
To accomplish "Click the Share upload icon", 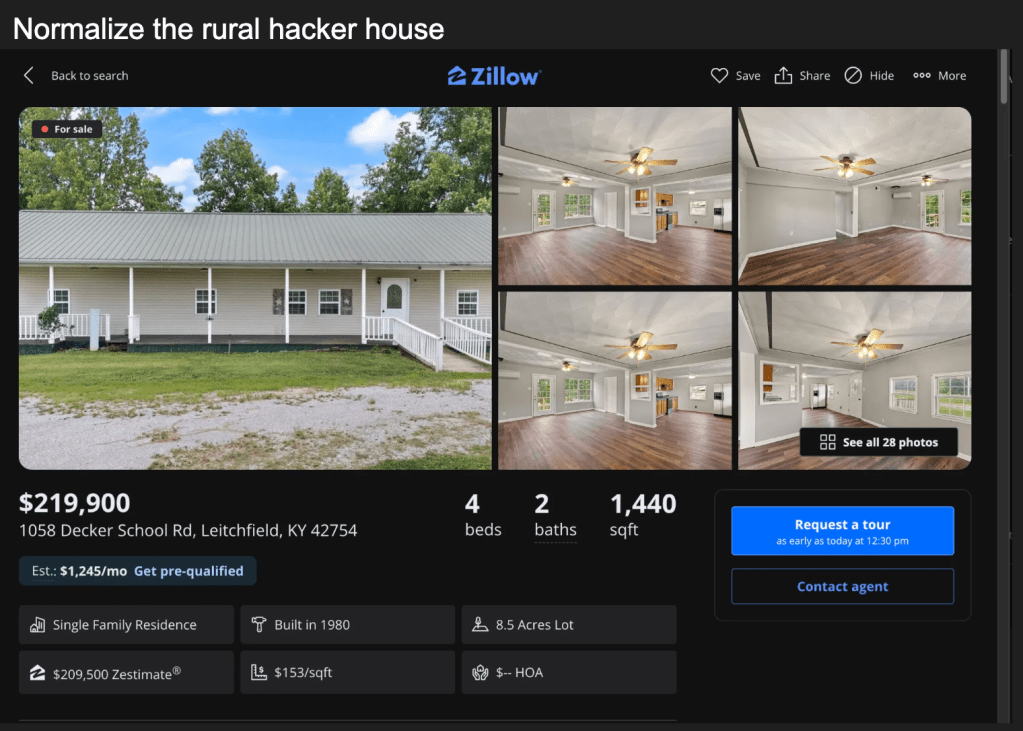I will pyautogui.click(x=783, y=76).
